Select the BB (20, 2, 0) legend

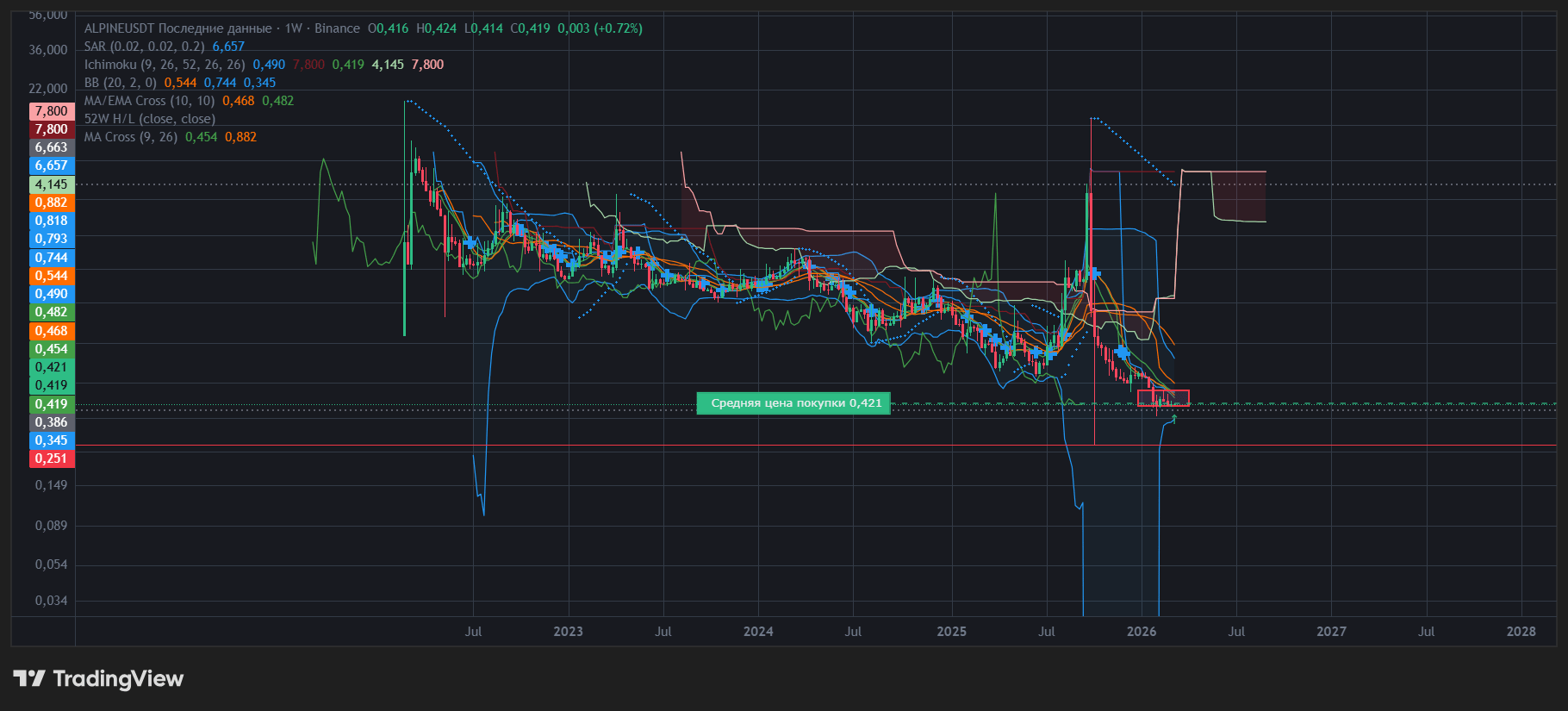(x=120, y=83)
